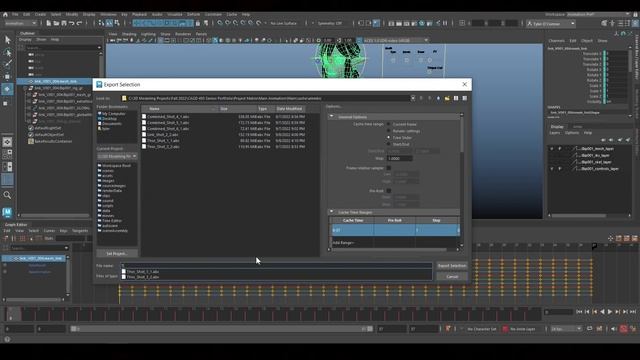
Task: Toggle the red auto keyframe button
Action: (x=624, y=329)
